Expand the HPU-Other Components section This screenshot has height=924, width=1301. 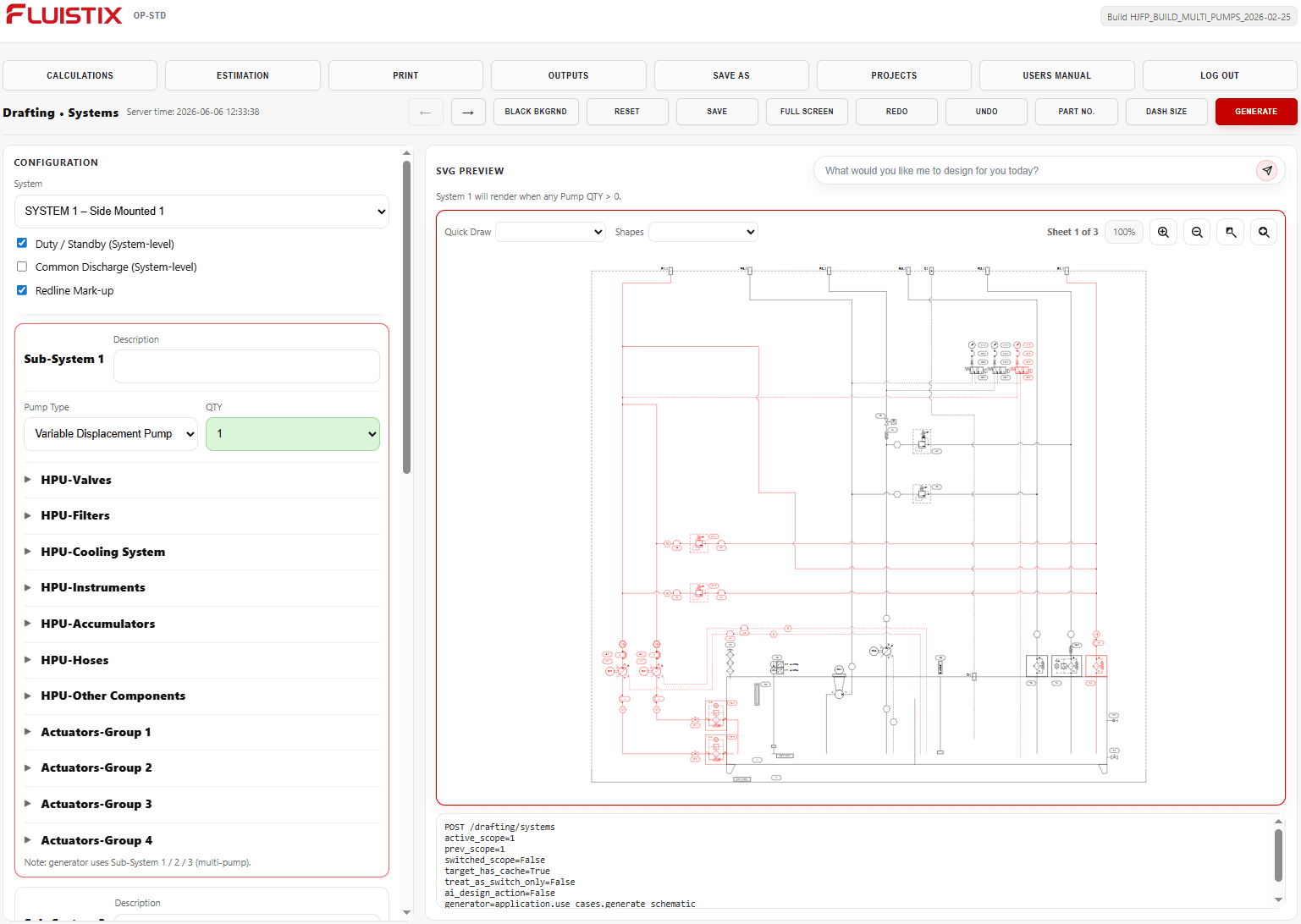point(201,696)
